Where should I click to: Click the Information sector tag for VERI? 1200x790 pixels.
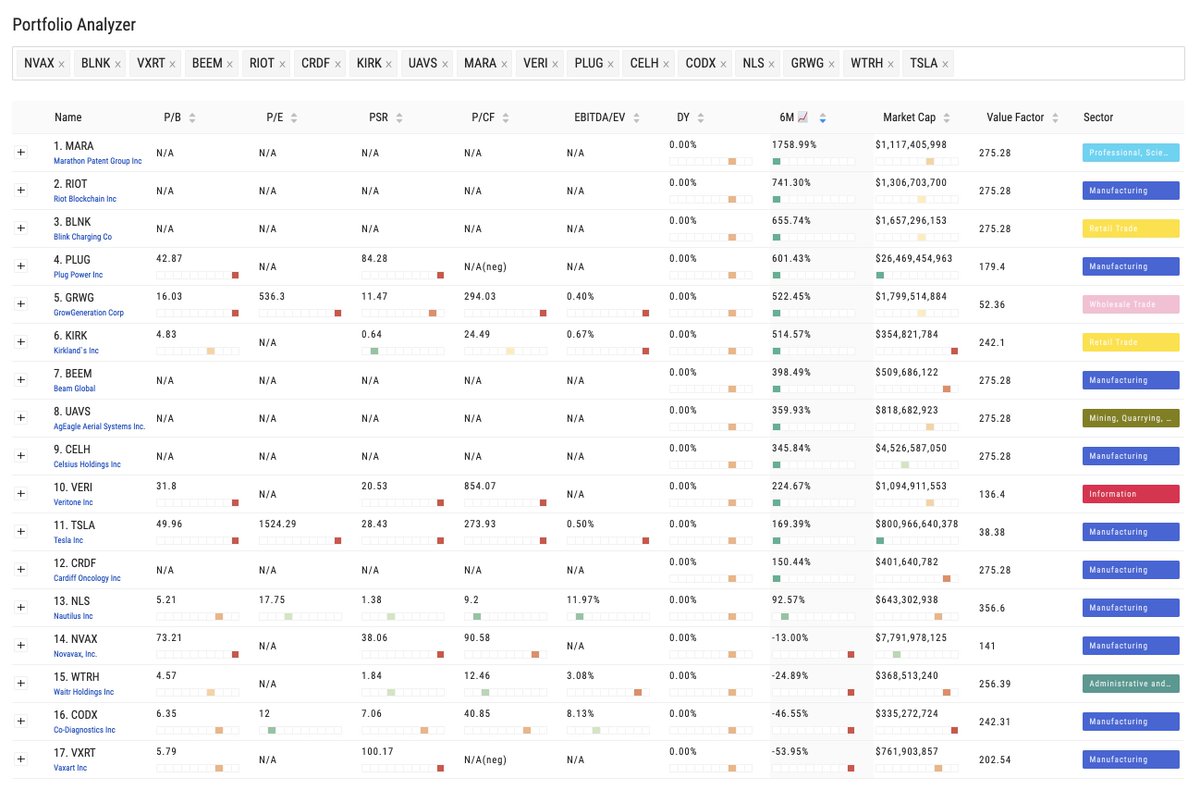pyautogui.click(x=1131, y=494)
